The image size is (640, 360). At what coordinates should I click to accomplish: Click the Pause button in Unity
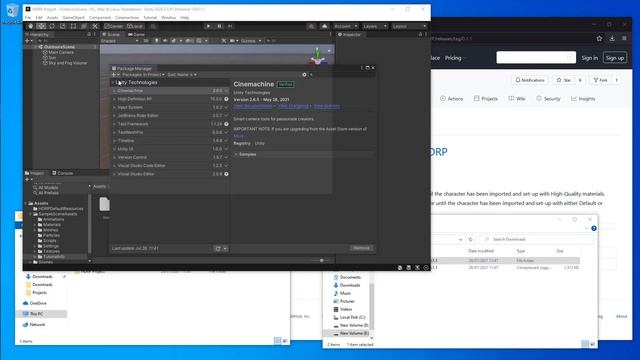[x=219, y=26]
